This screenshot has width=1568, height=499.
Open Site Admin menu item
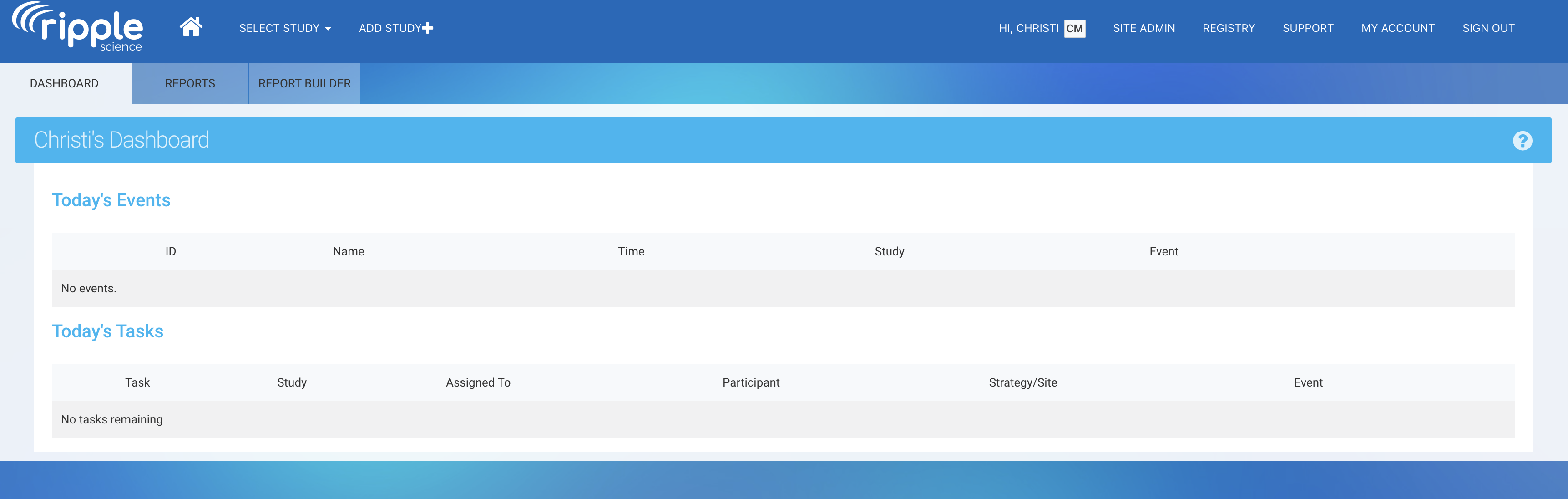[1144, 29]
